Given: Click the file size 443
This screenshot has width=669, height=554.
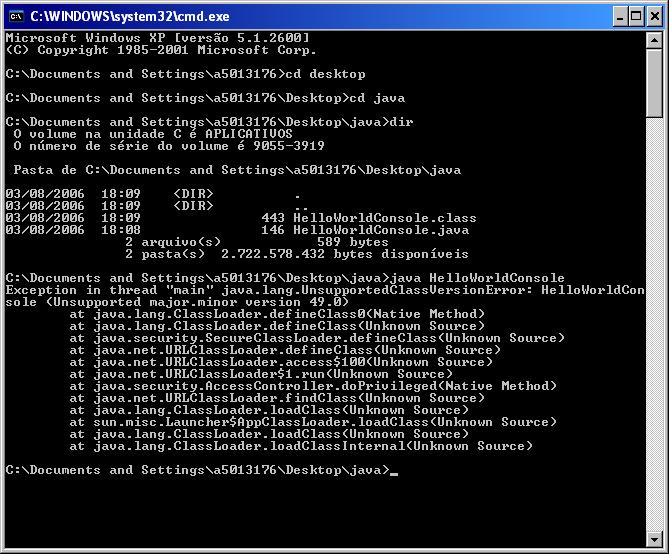Looking at the screenshot, I should [x=273, y=218].
